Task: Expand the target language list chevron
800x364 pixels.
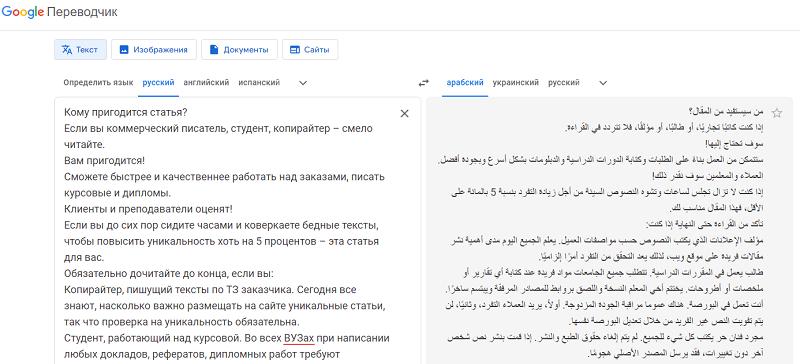Action: 603,83
